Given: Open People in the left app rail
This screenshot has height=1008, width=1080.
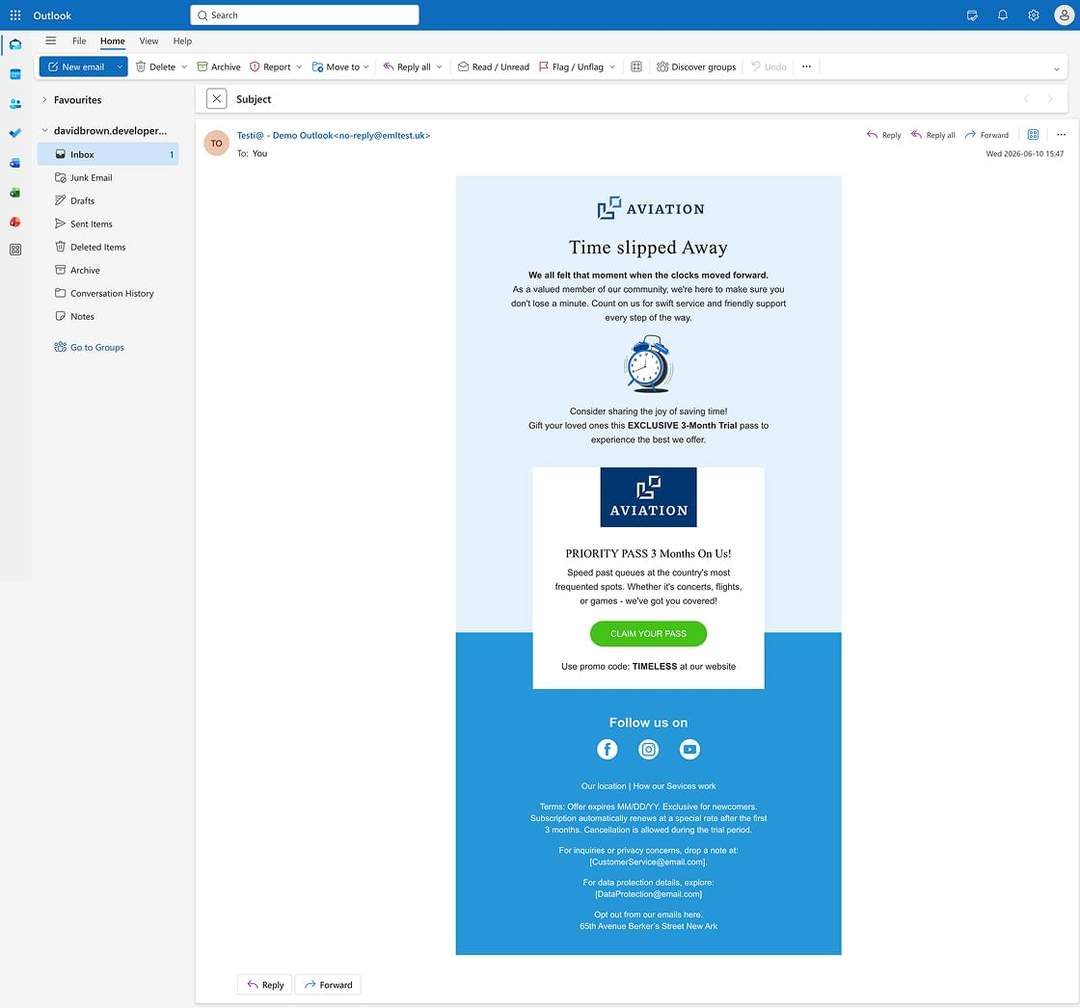Looking at the screenshot, I should [15, 104].
